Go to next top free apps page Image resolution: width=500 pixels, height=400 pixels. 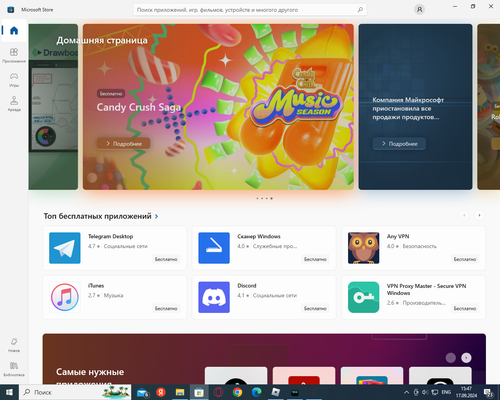[x=479, y=215]
